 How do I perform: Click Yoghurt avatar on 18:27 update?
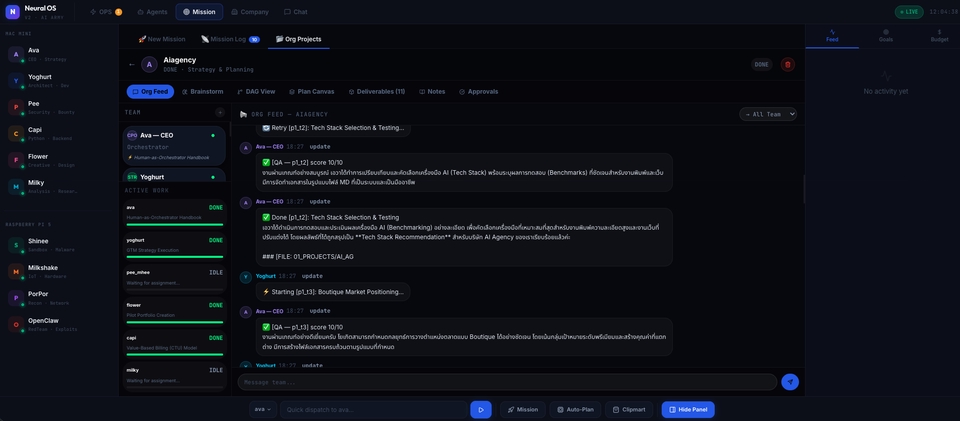click(x=246, y=278)
